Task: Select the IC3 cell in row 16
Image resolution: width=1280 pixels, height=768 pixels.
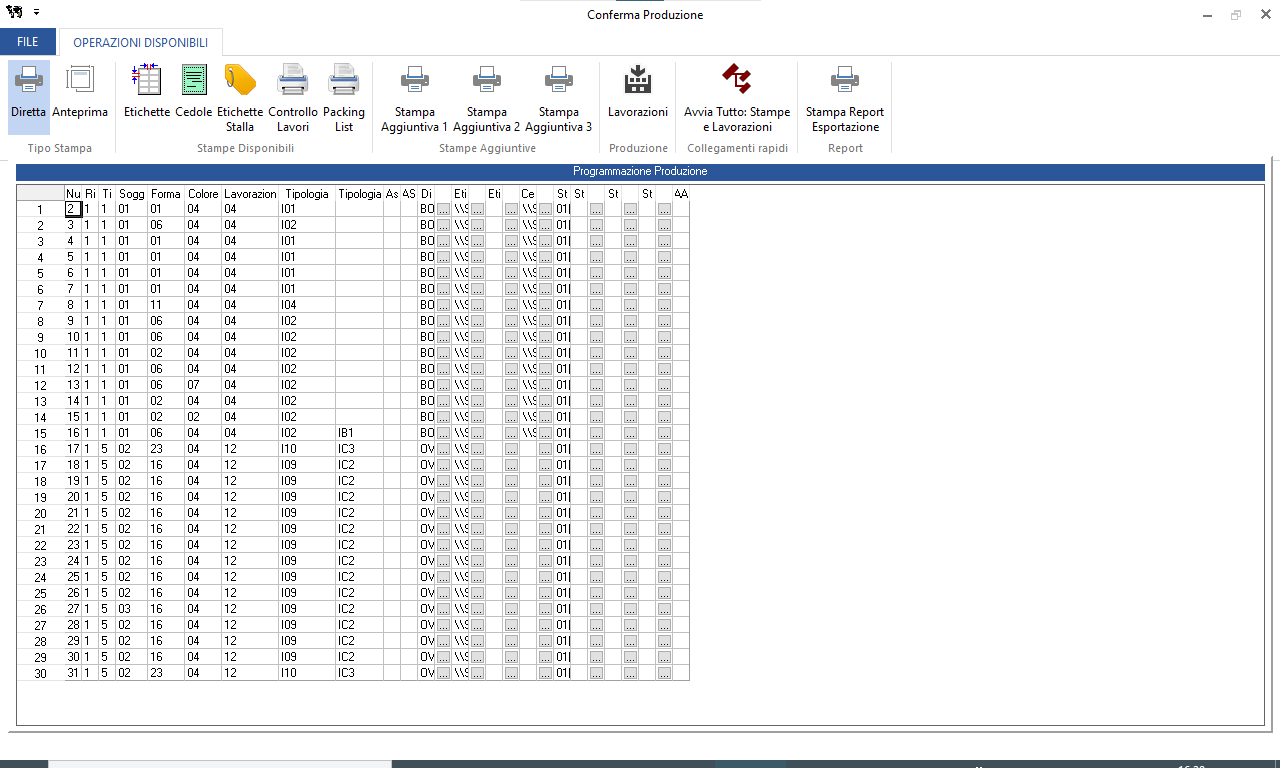Action: coord(359,449)
